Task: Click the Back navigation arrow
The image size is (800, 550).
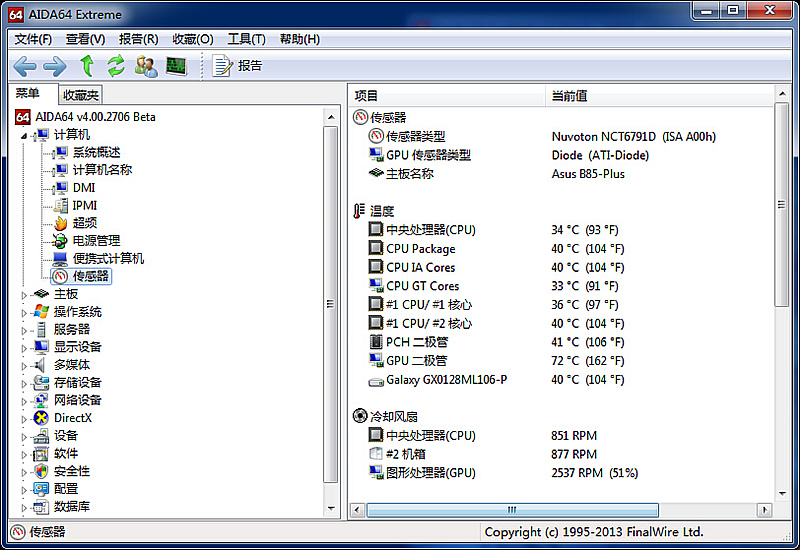Action: 24,66
